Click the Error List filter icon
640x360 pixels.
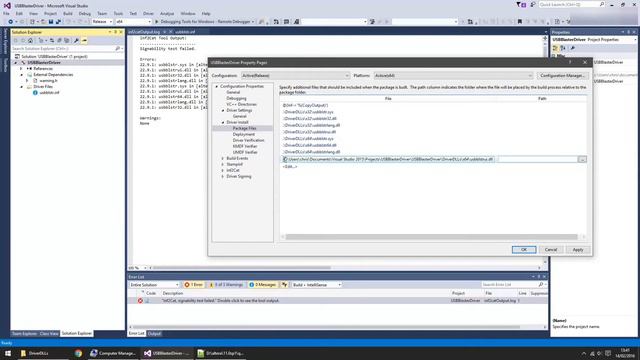pos(284,284)
